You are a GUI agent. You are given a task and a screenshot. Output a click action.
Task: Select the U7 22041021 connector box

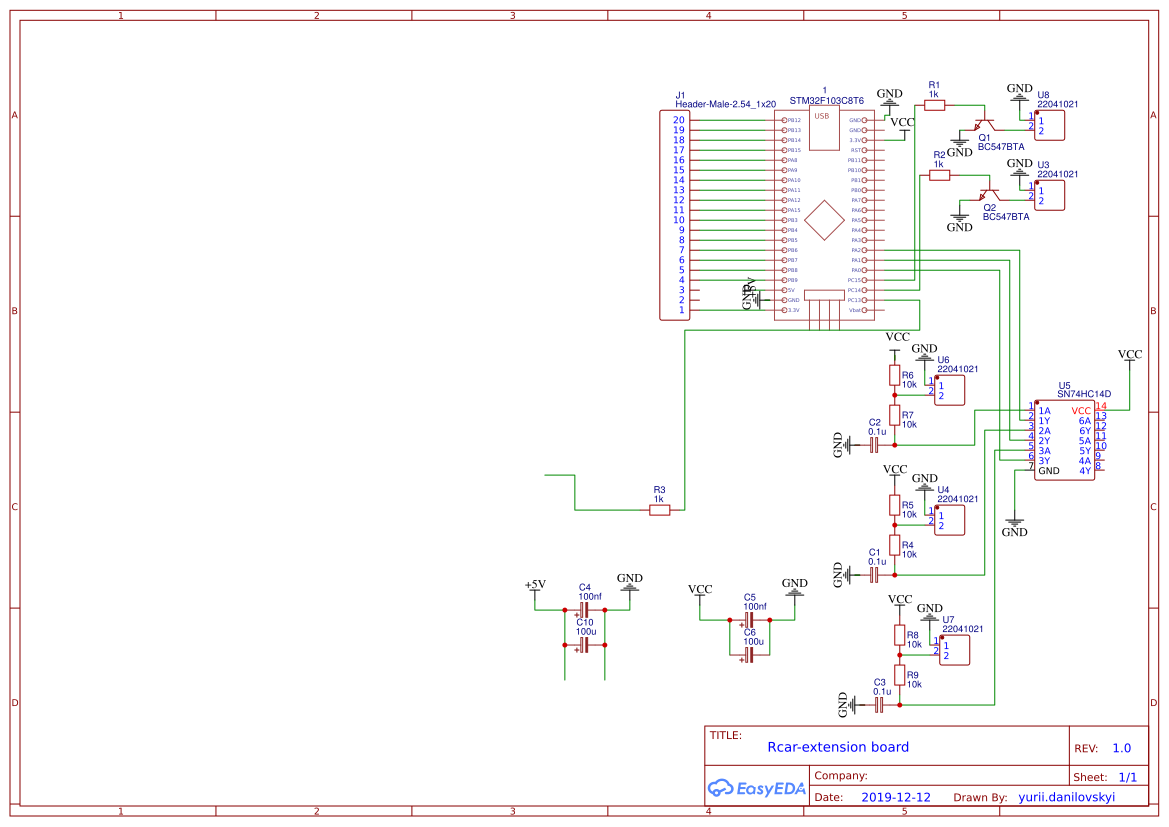coord(954,650)
